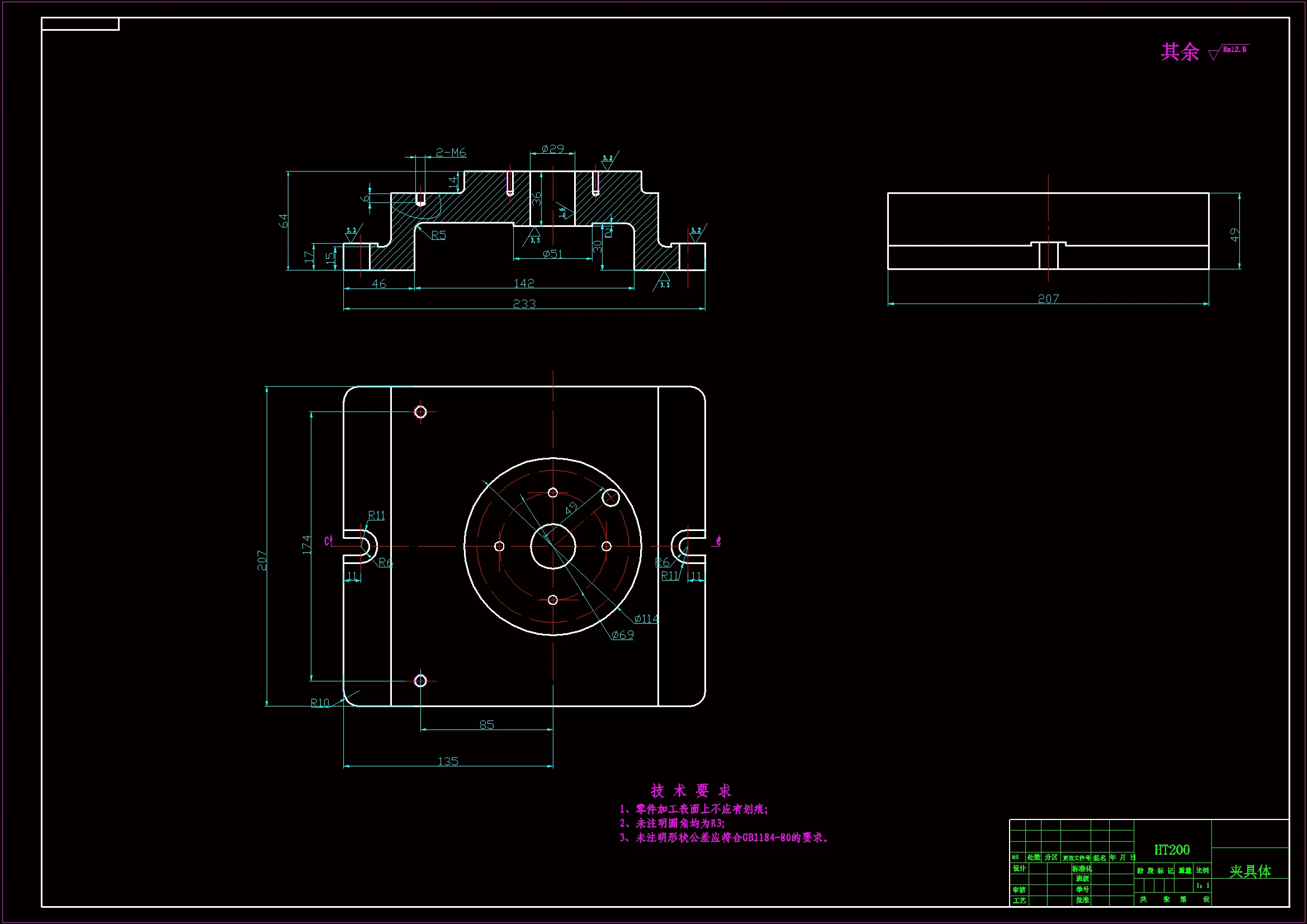
Task: Click the 135 dimension in plan view
Action: (448, 761)
